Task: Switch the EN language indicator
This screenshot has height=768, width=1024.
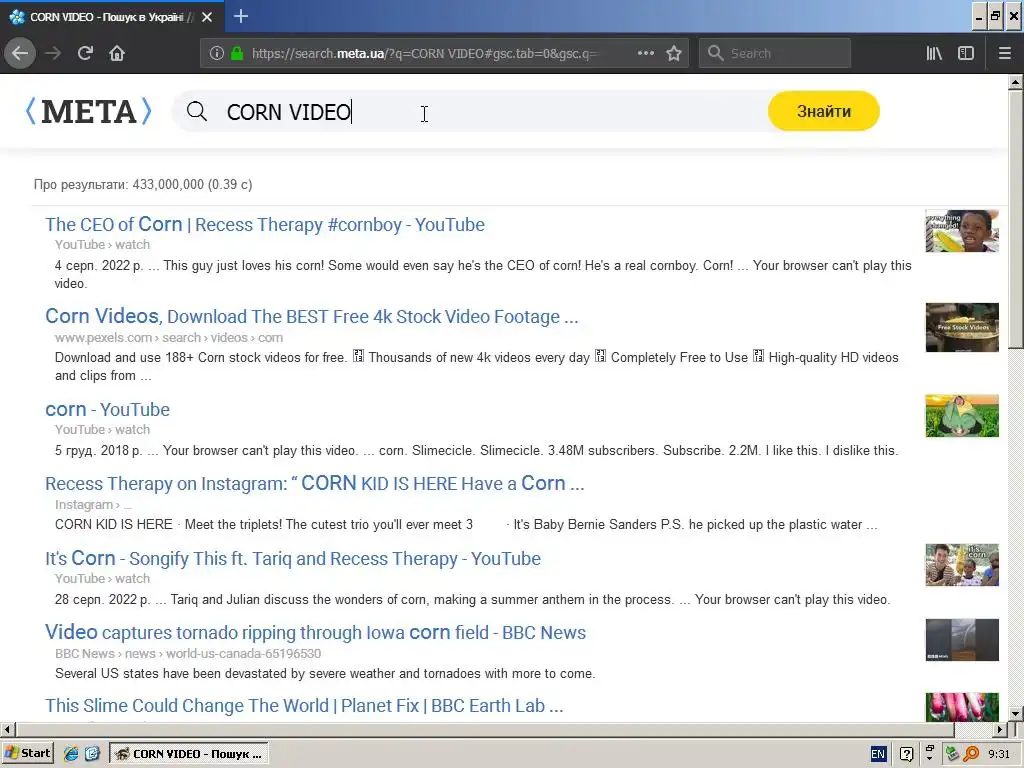Action: tap(878, 754)
